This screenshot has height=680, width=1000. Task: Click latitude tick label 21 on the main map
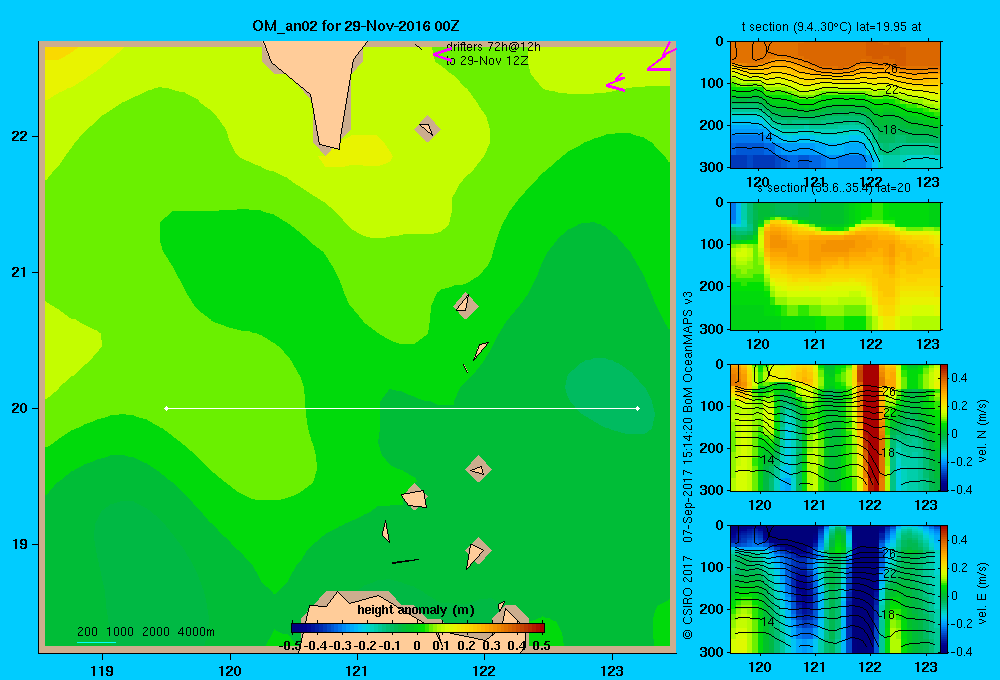[x=20, y=272]
